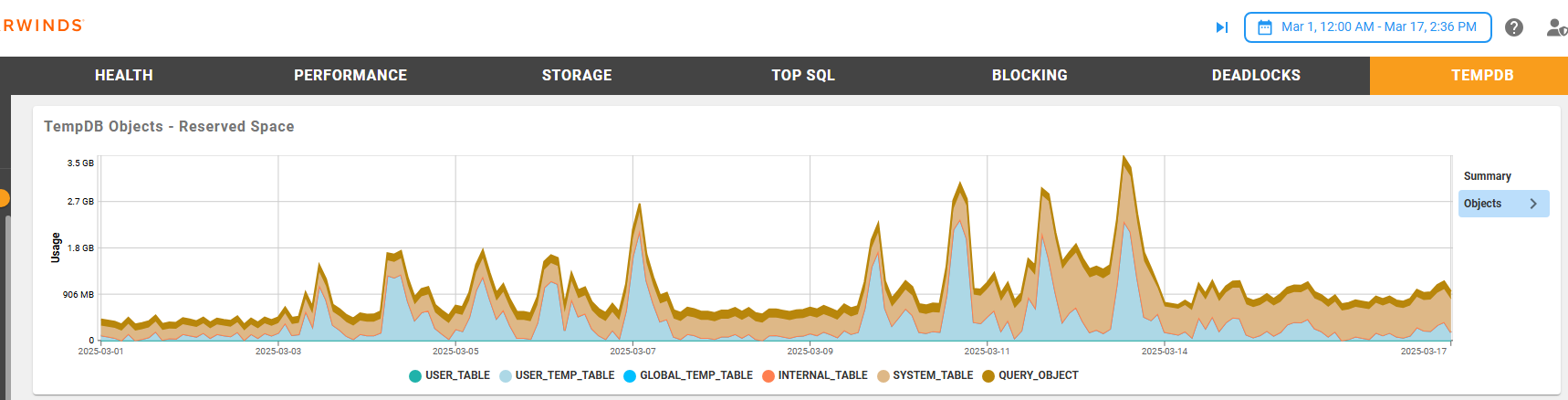1568x400 pixels.
Task: Click the SYSTEM_TABLE legend label
Action: click(933, 375)
